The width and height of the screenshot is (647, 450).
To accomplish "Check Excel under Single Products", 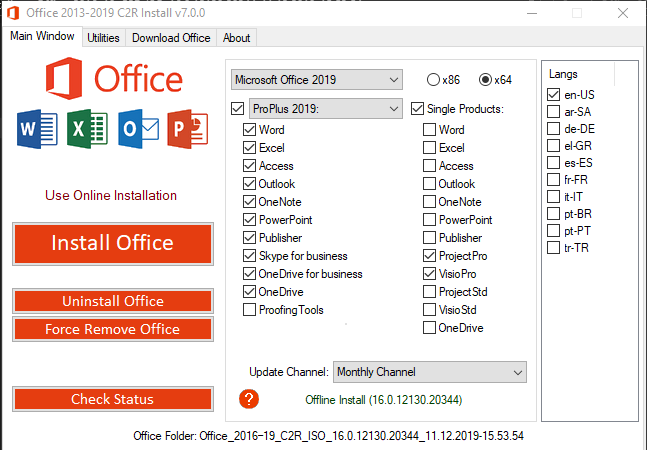I will coord(430,148).
